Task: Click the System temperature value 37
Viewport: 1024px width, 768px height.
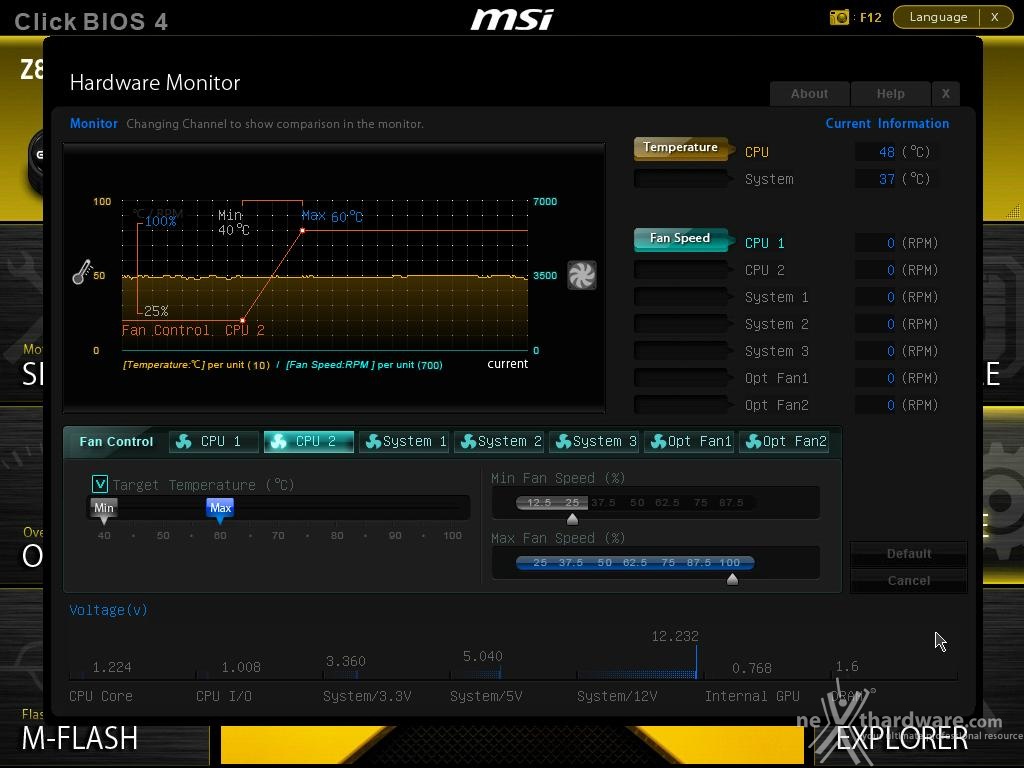Action: click(x=886, y=179)
